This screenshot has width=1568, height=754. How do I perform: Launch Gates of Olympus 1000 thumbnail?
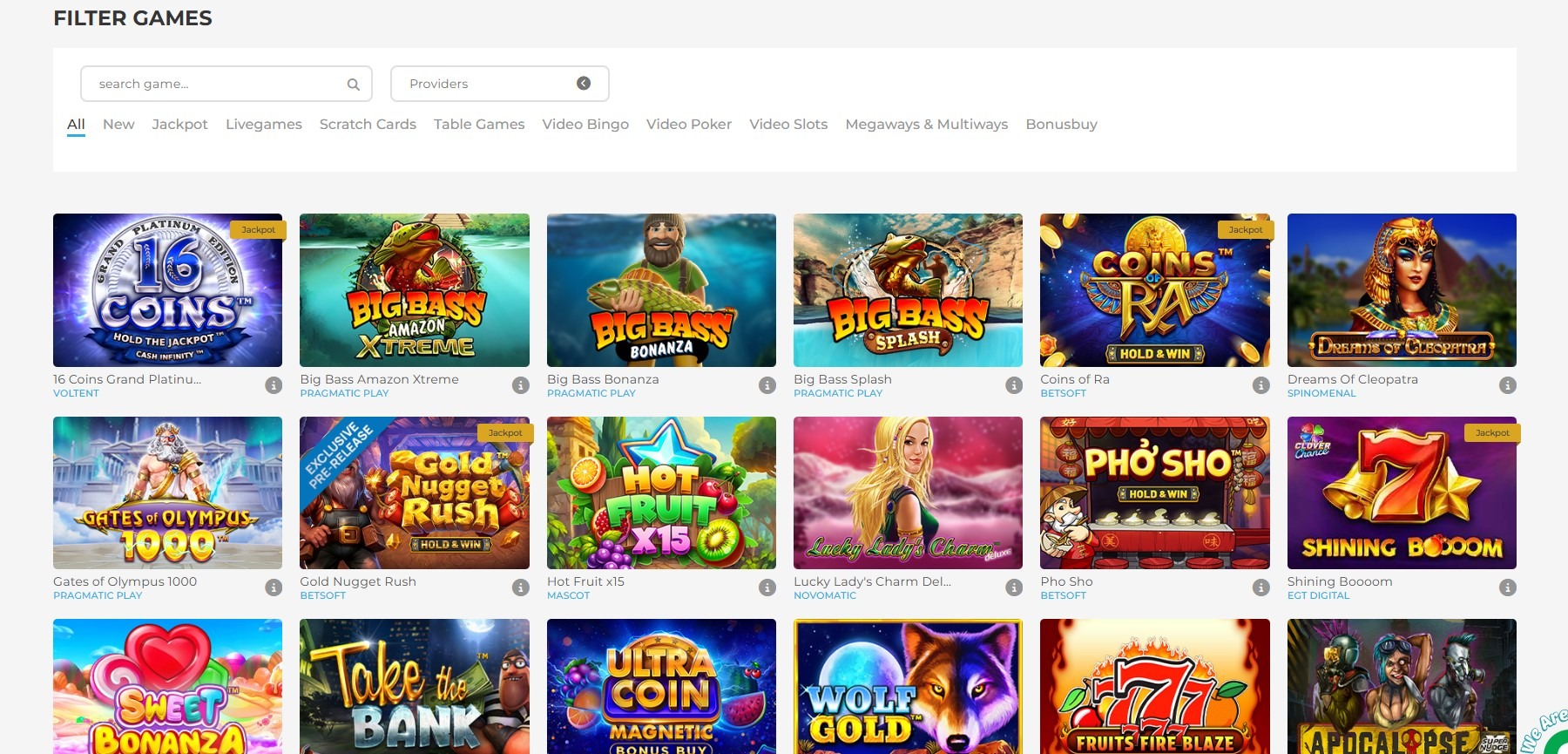pos(167,492)
